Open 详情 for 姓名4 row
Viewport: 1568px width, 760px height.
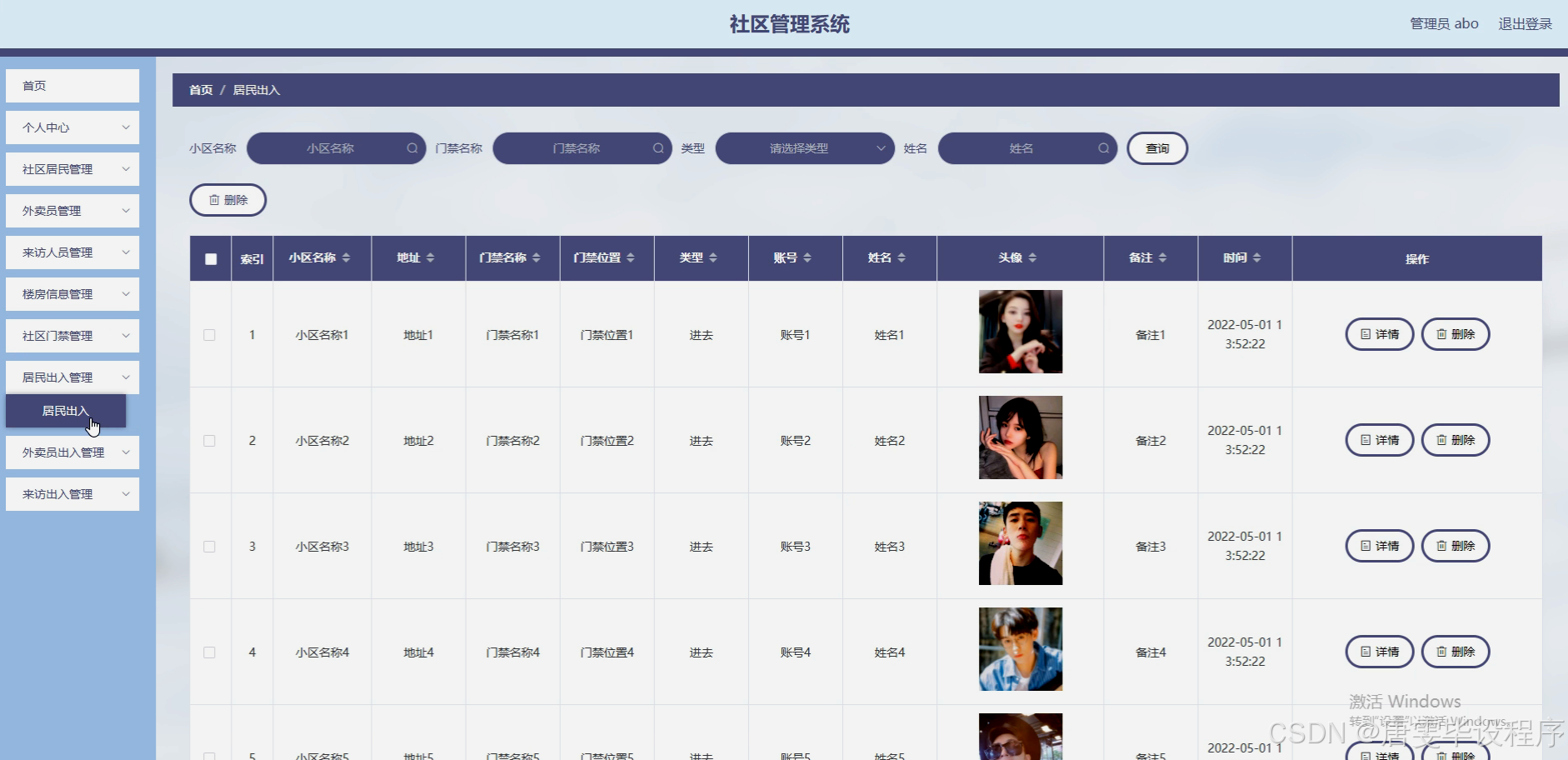point(1380,652)
